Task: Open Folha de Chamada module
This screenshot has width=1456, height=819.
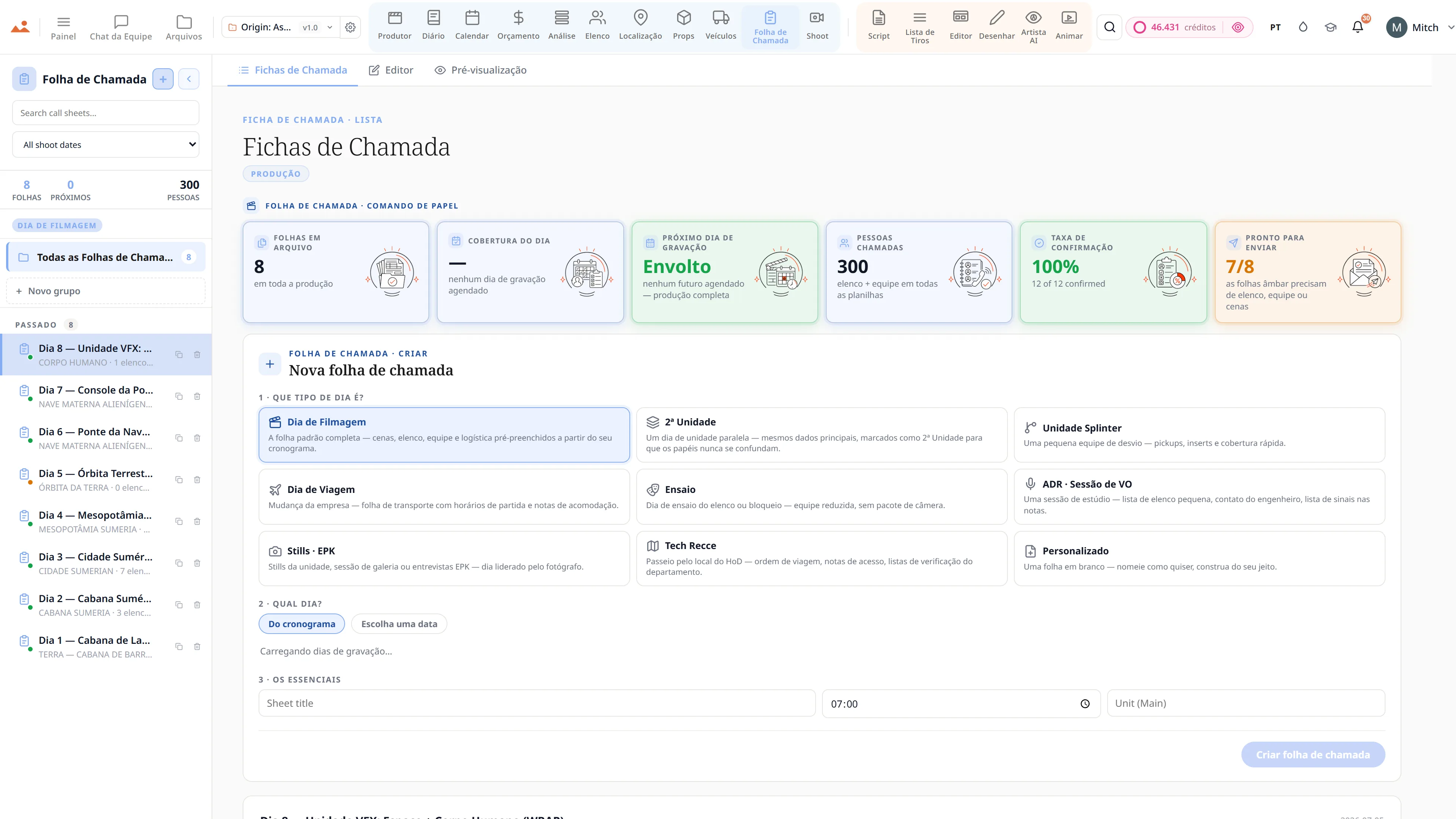Action: click(x=770, y=27)
